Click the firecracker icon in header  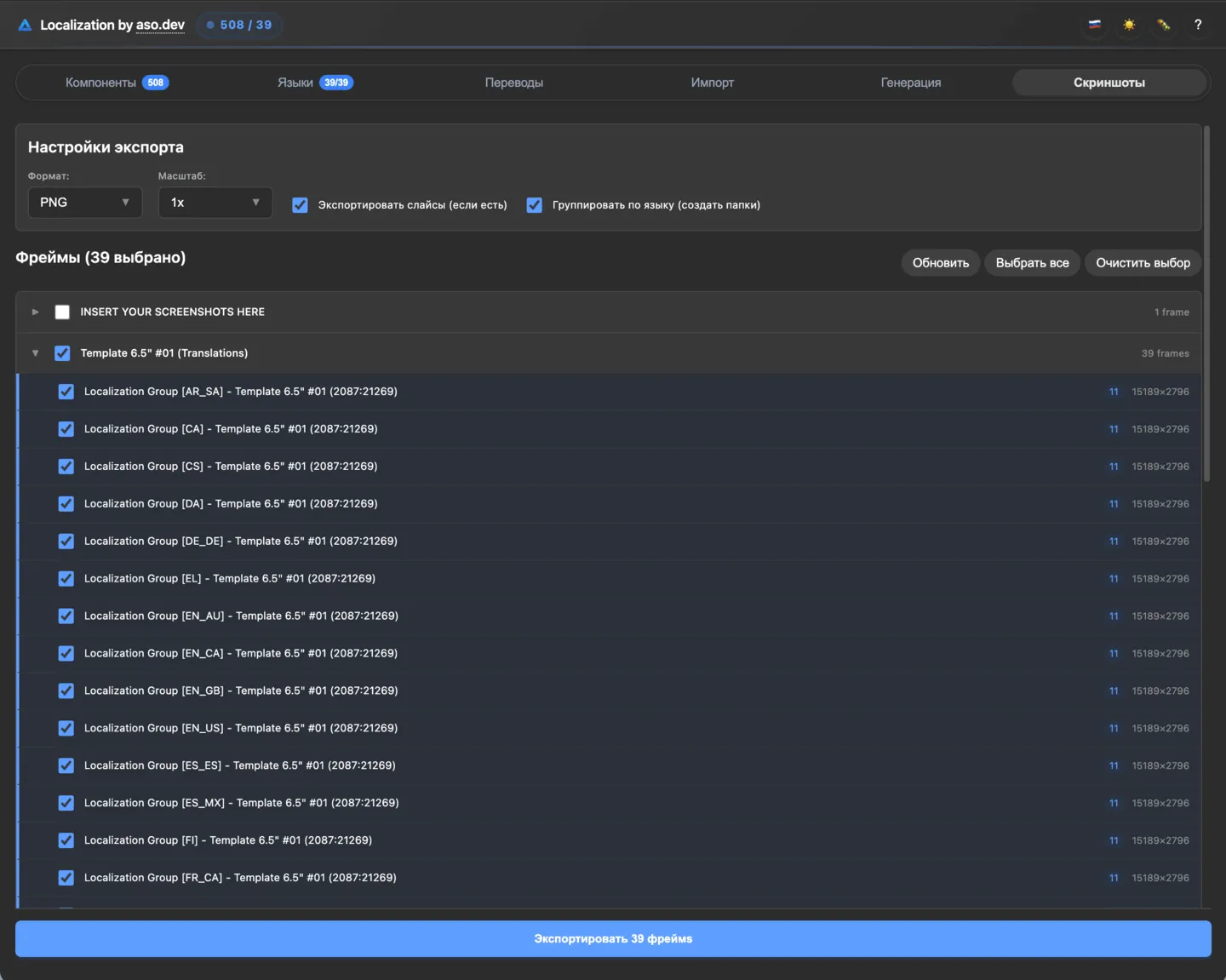1163,25
